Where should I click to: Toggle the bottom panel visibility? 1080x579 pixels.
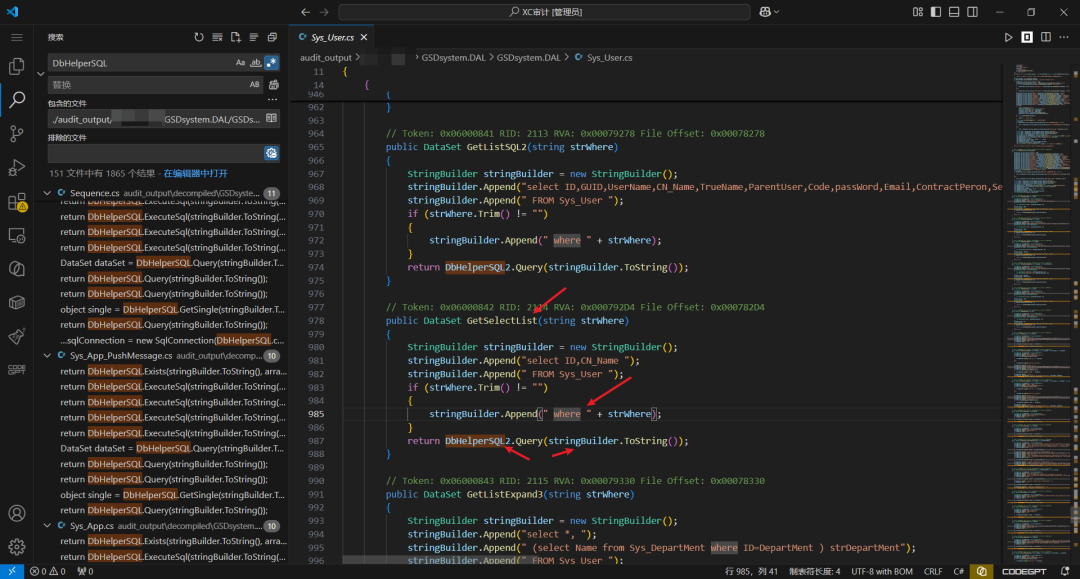954,12
